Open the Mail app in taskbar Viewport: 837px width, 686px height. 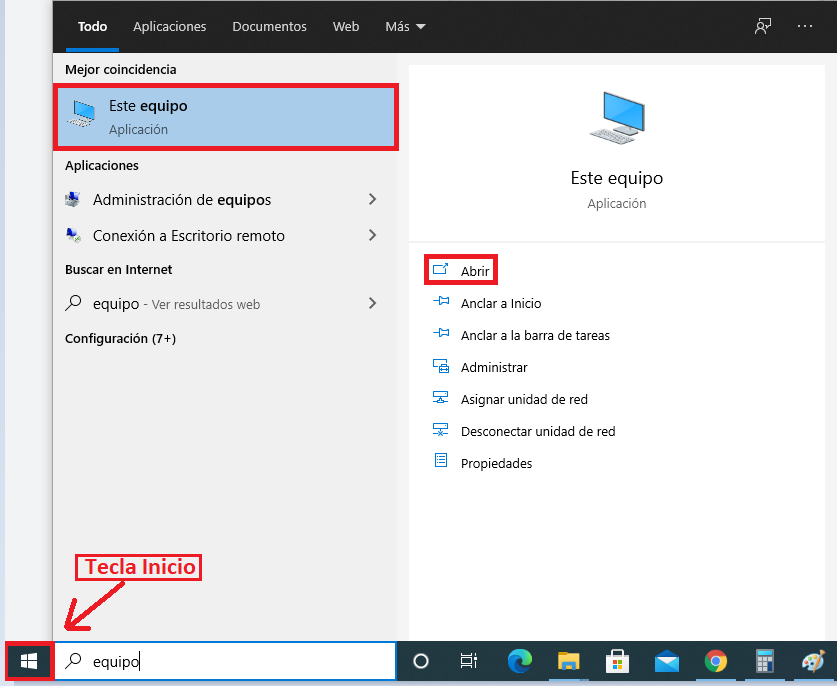[x=667, y=662]
